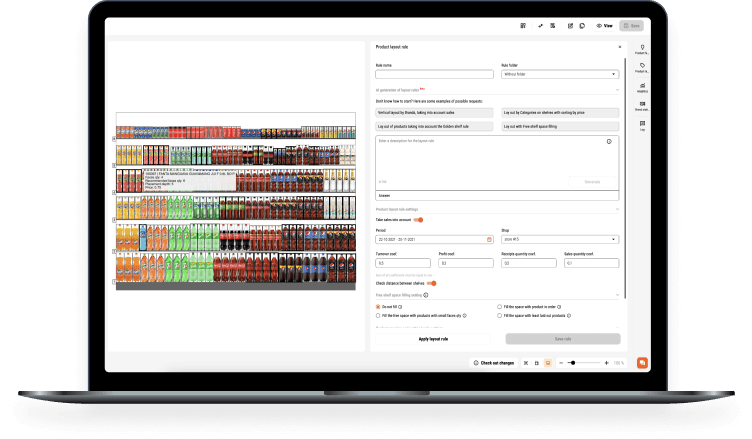Click the zoom slider at bottom
The image size is (752, 439).
583,362
